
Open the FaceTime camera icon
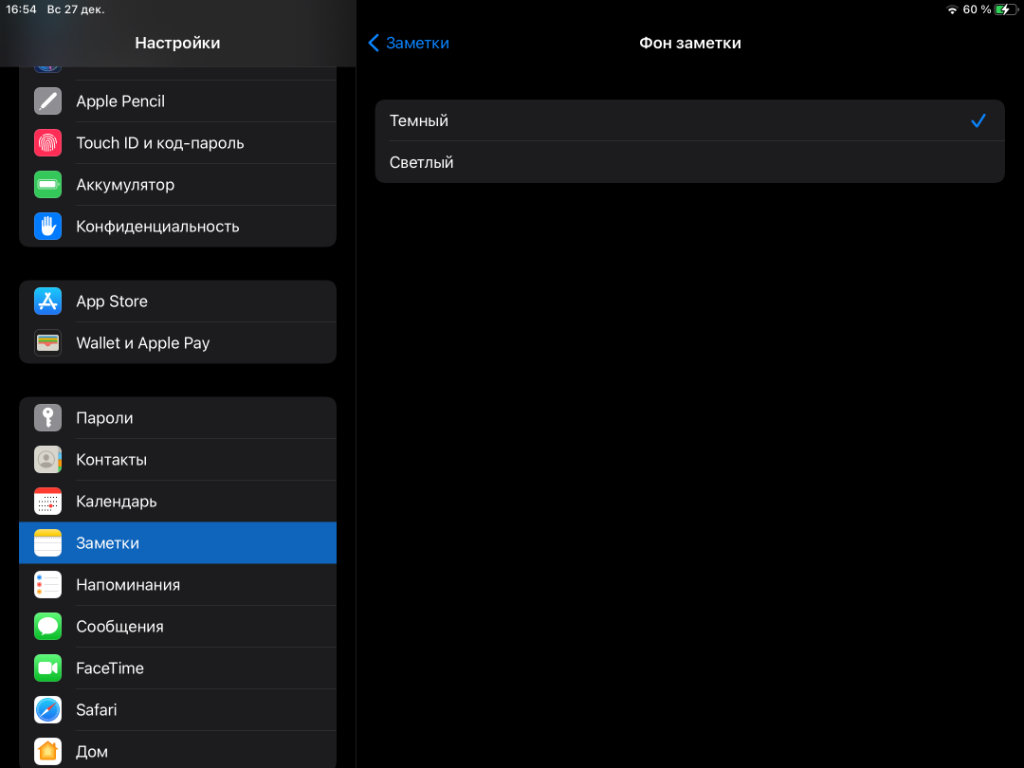[48, 668]
